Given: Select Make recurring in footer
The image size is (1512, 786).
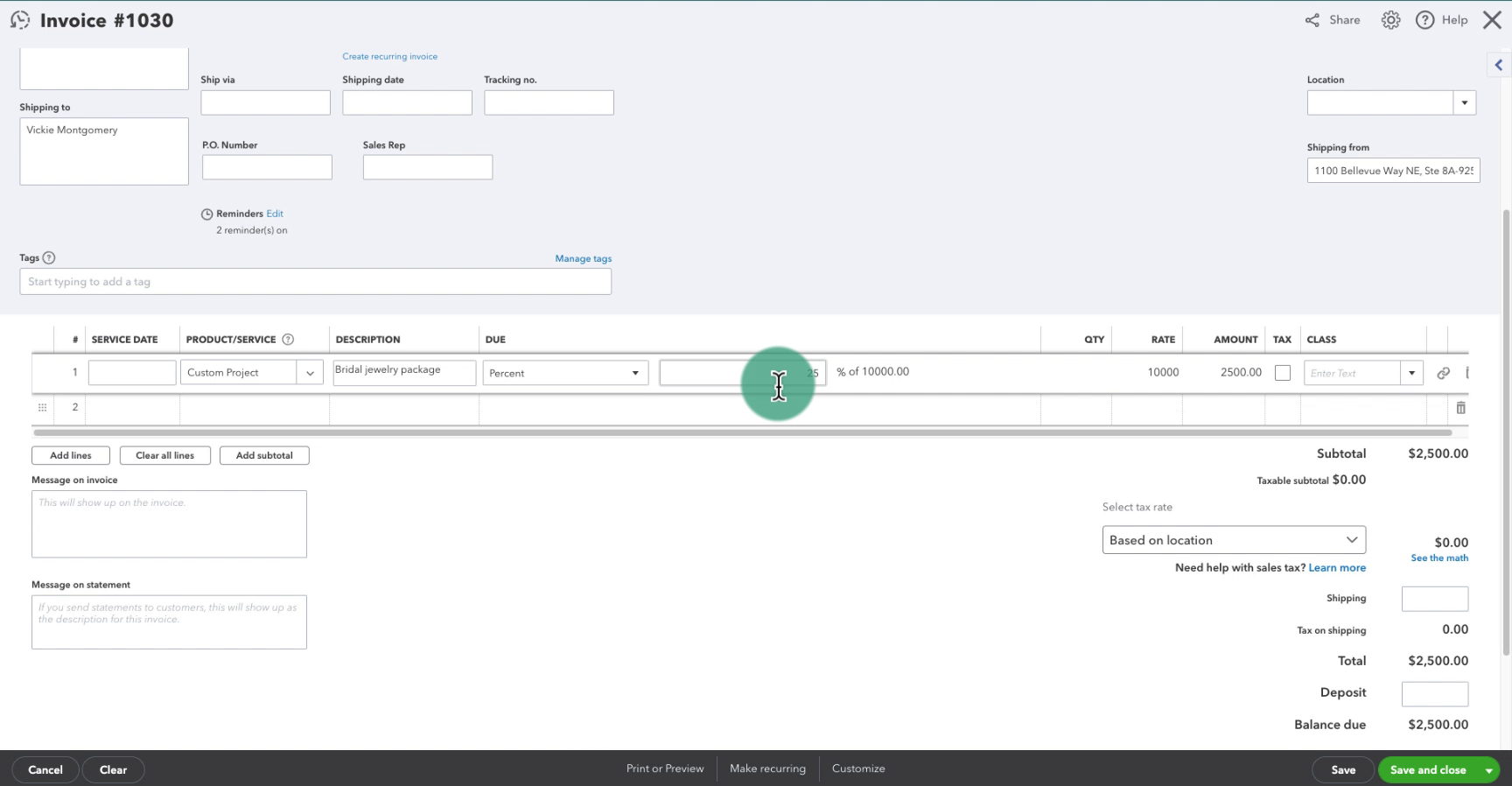Looking at the screenshot, I should coord(767,768).
